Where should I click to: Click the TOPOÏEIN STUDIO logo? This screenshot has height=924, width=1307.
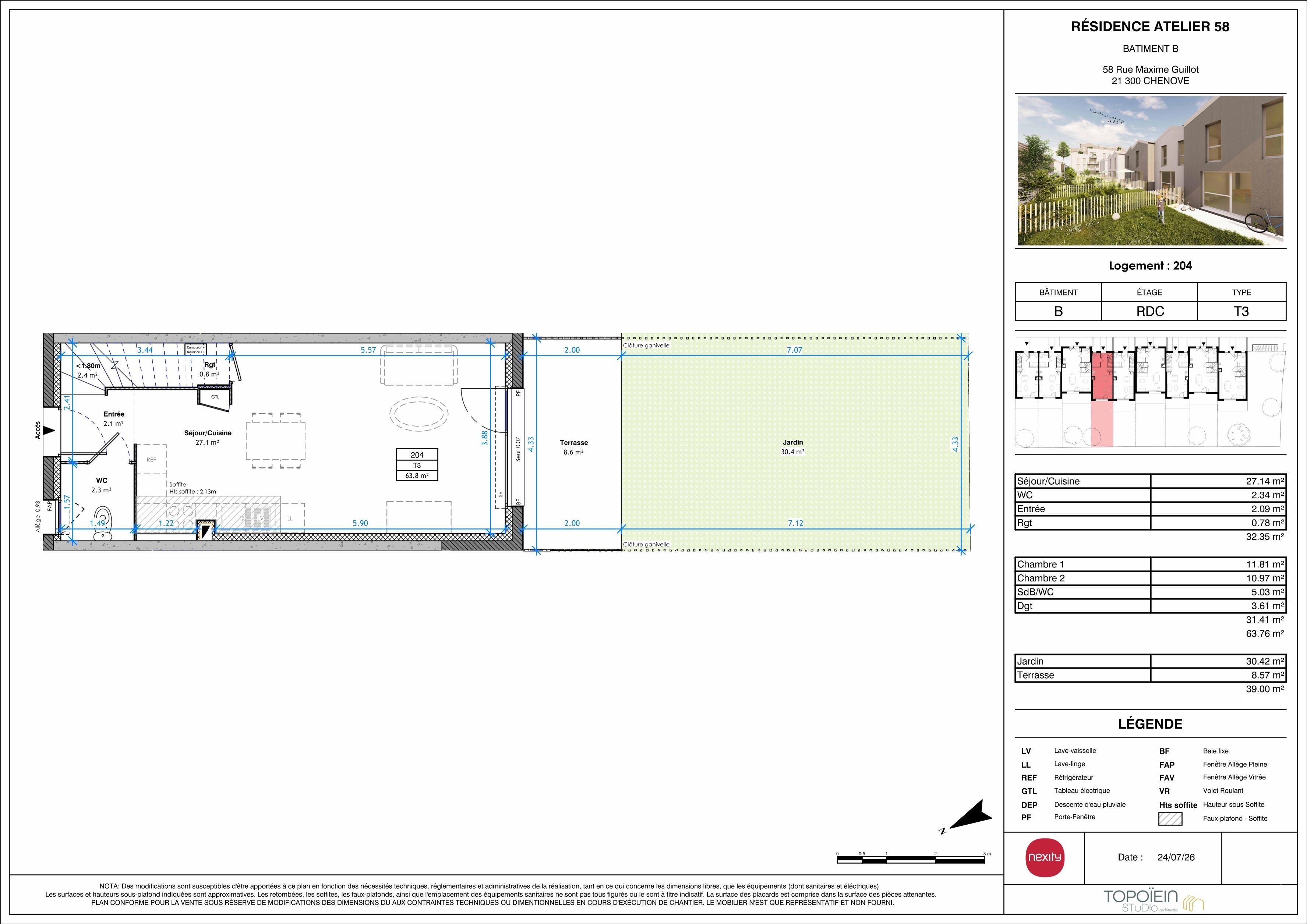point(1154,901)
